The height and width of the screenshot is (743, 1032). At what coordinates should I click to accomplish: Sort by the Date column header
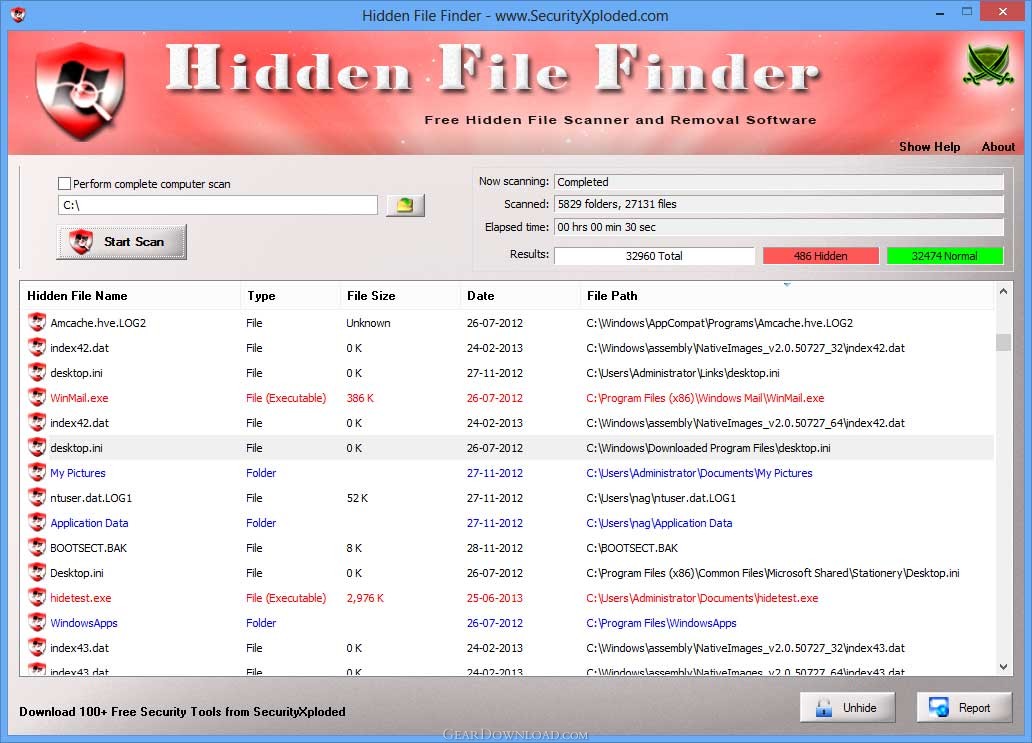tap(480, 295)
